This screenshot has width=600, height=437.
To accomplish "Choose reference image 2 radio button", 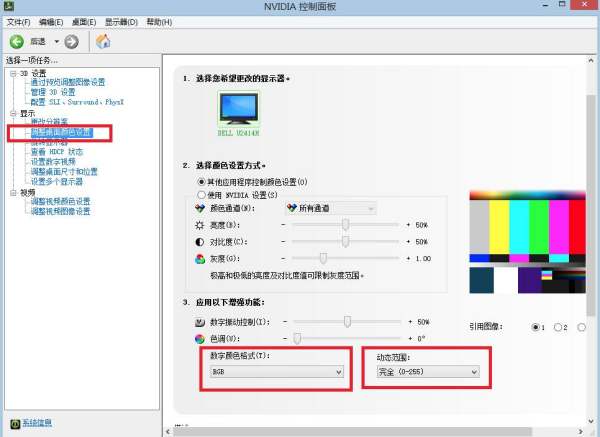I will [558, 327].
